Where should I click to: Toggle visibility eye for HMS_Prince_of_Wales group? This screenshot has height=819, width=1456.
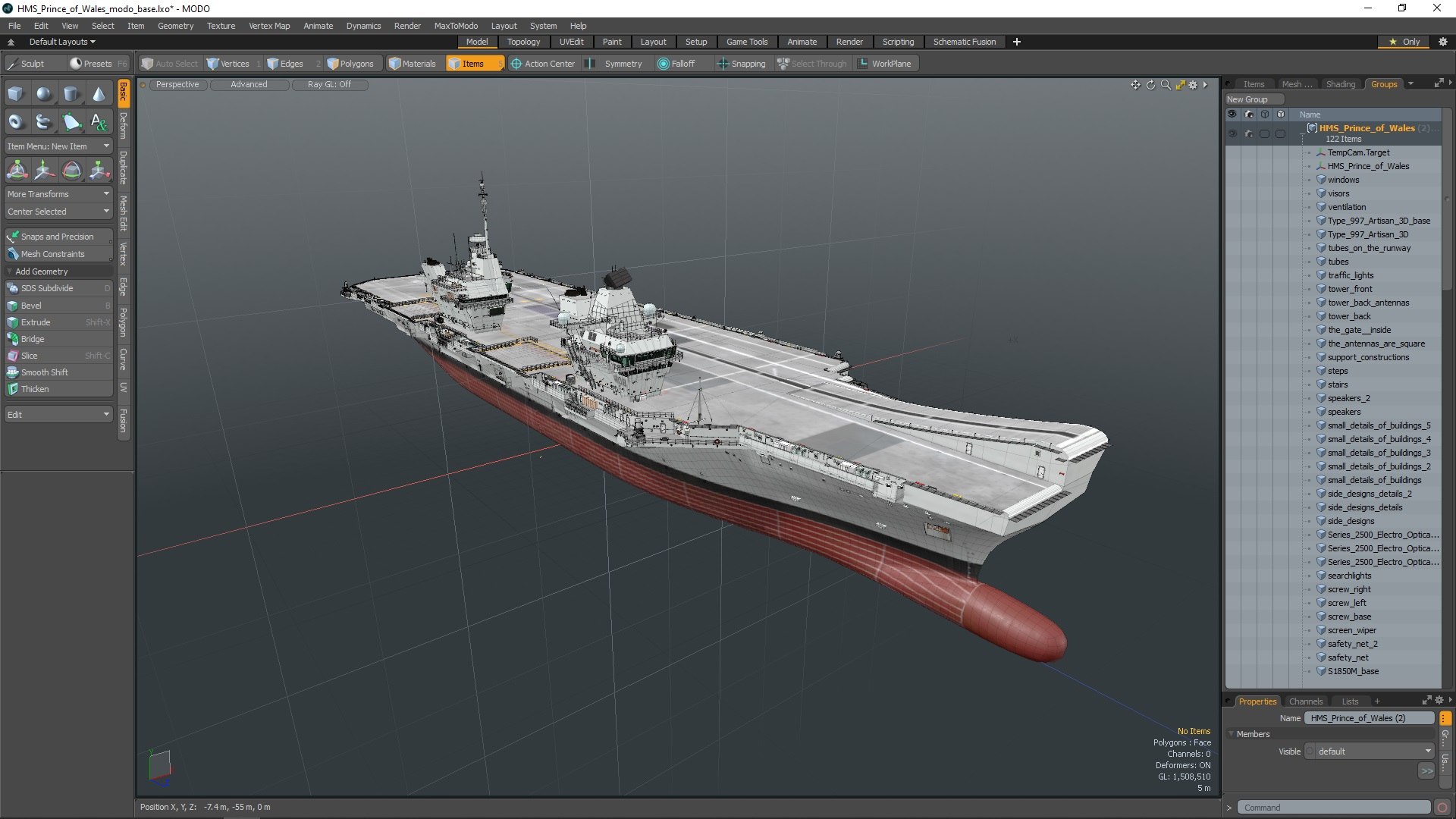coord(1232,134)
